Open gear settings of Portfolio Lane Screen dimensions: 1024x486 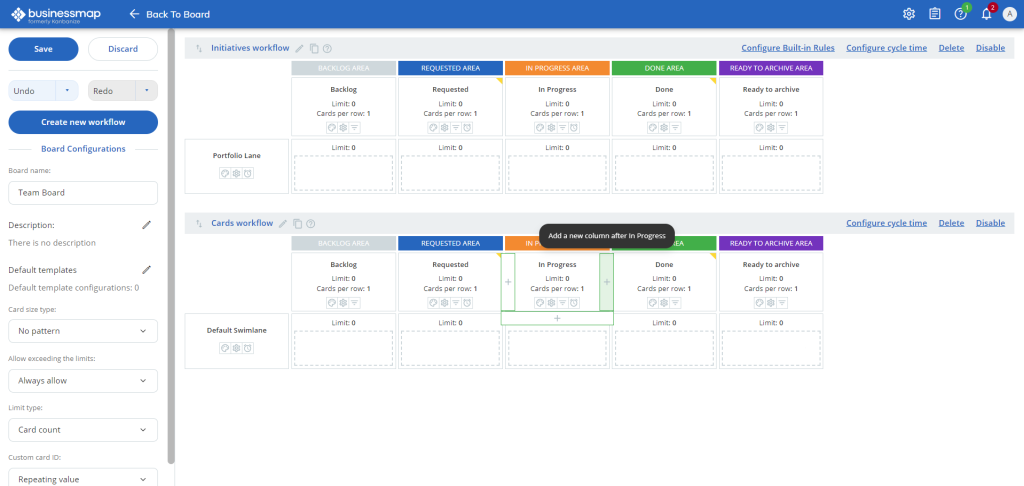coord(236,174)
